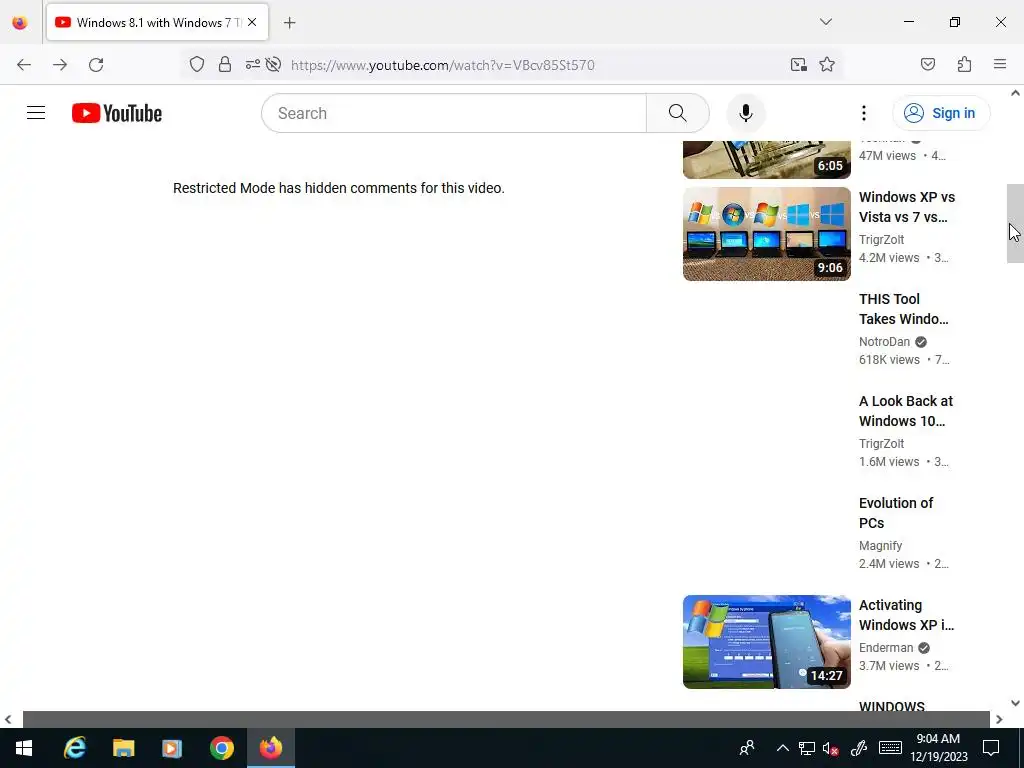The image size is (1024, 768).
Task: Reload the current page
Action: [96, 65]
